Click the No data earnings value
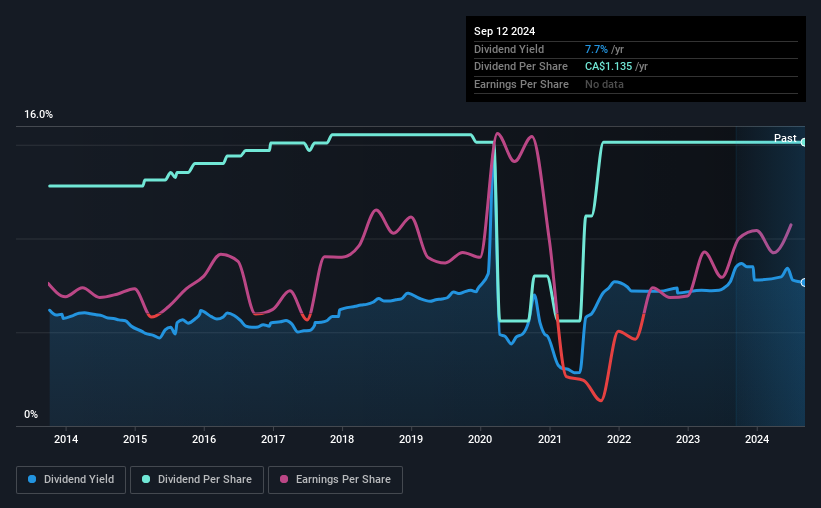The height and width of the screenshot is (508, 821). (604, 84)
